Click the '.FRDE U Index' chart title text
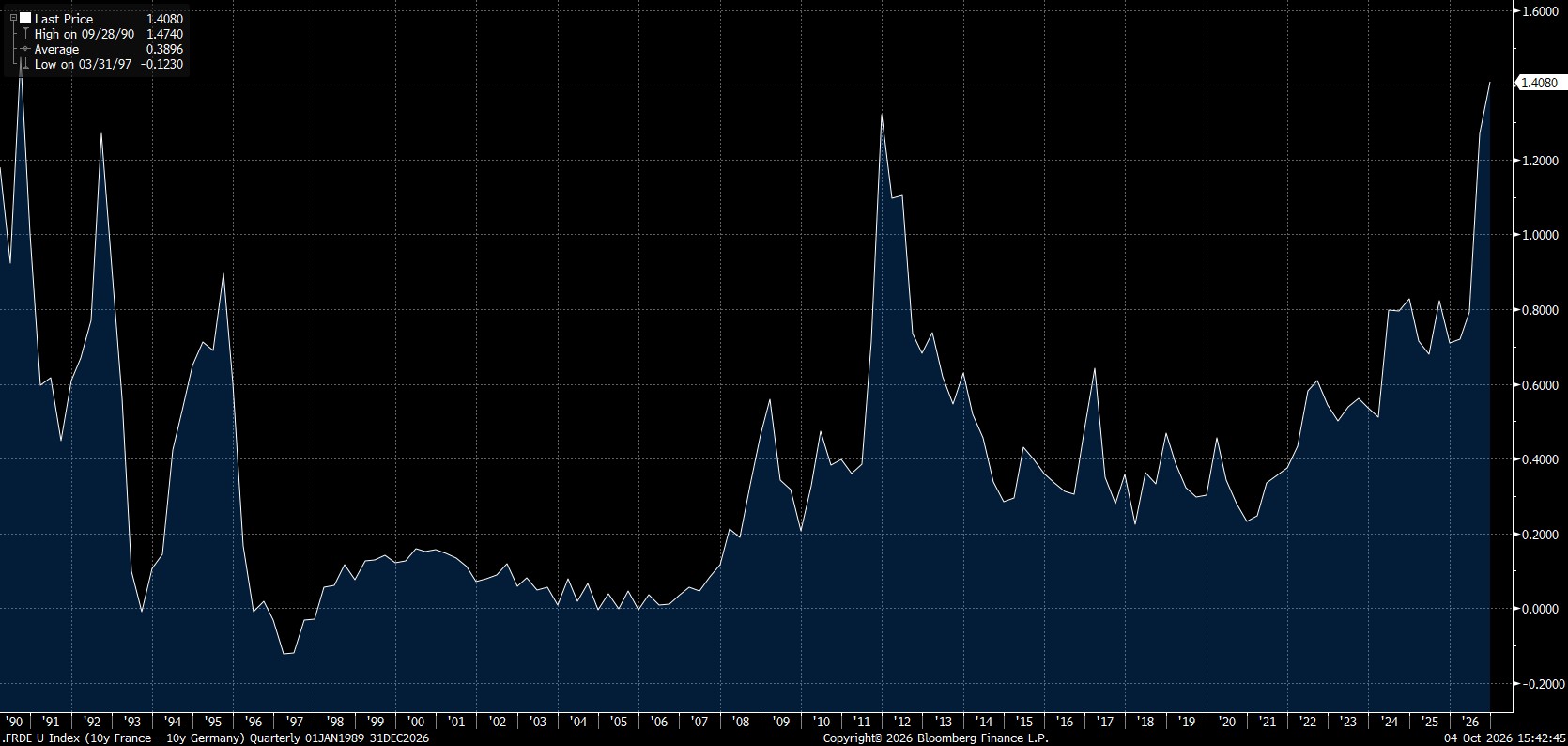 (x=41, y=738)
